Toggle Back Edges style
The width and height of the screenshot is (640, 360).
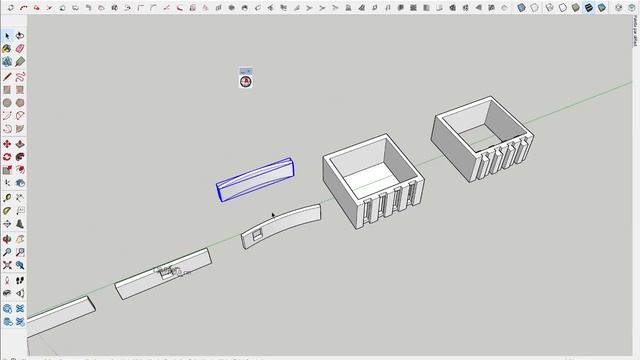tap(535, 7)
